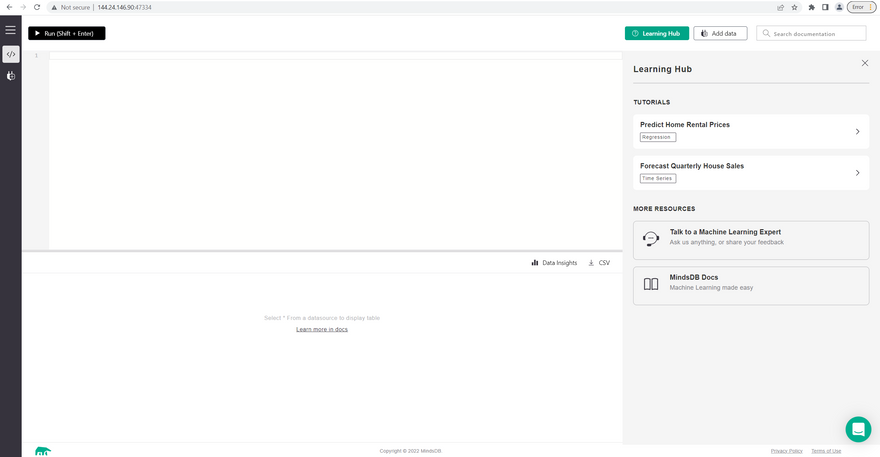Viewport: 880px width, 457px height.
Task: Open the MindsDB Docs resource
Action: click(750, 285)
